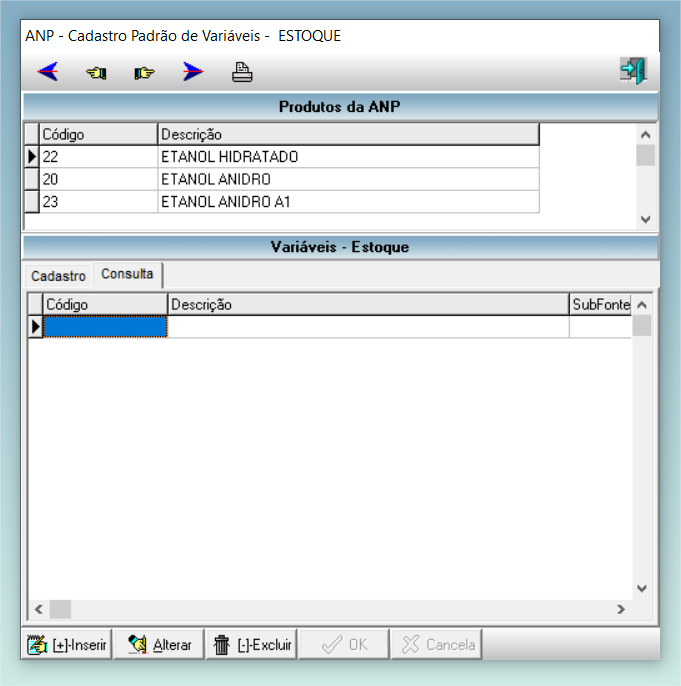Click the highlighted blue Código cell
This screenshot has width=681, height=686.
coord(105,327)
